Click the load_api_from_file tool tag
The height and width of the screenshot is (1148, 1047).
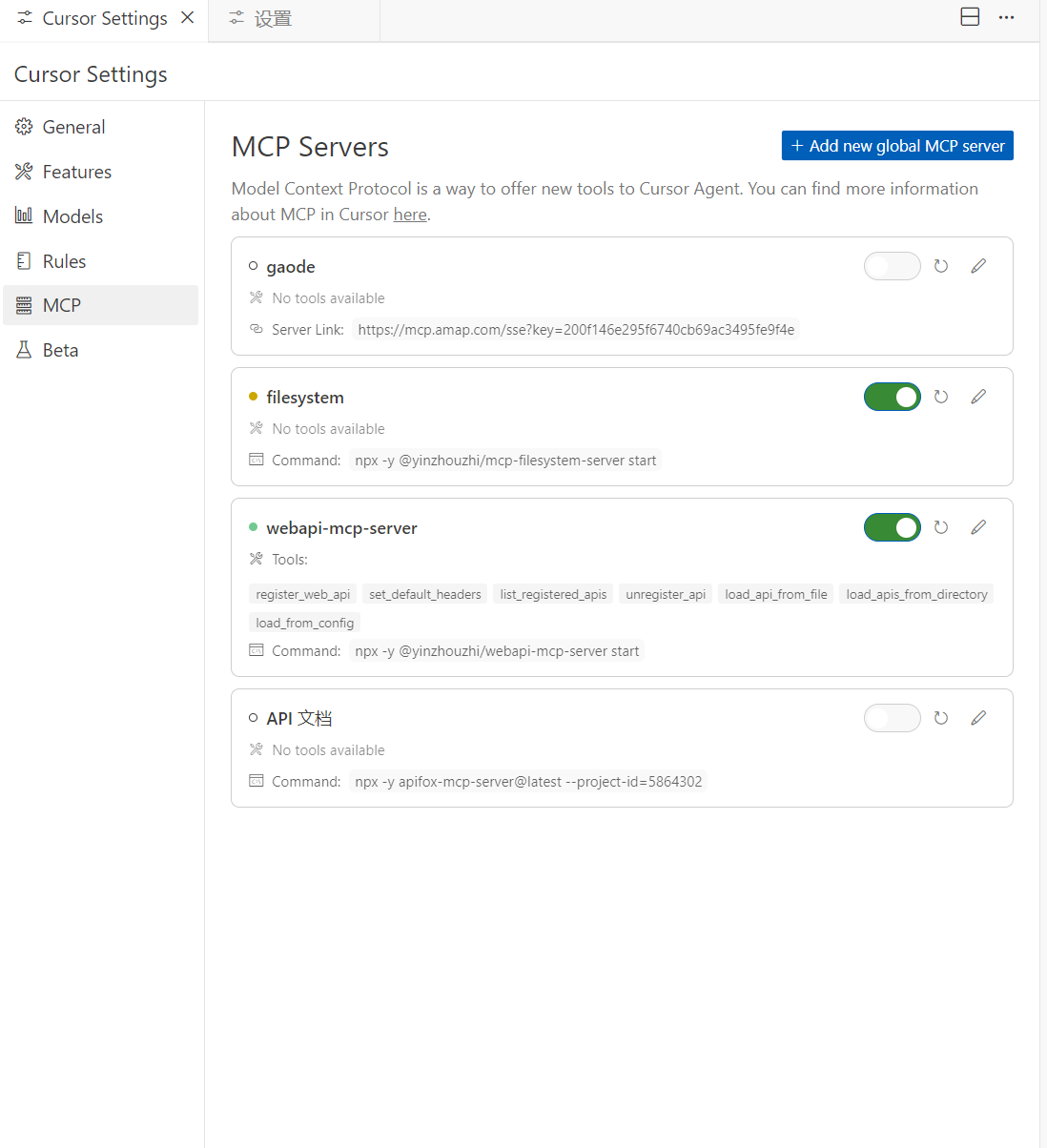point(776,594)
